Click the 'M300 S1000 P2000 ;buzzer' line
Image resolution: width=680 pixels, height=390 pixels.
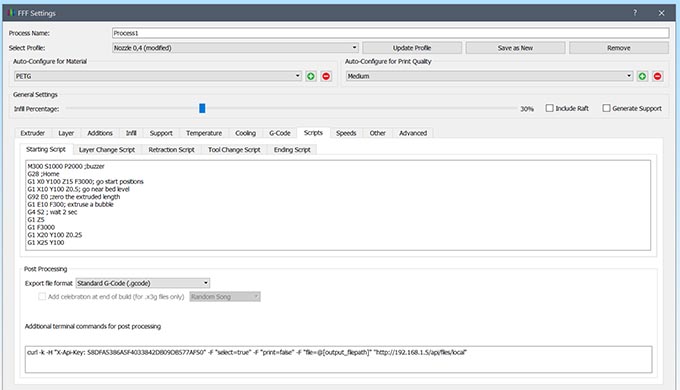66,166
